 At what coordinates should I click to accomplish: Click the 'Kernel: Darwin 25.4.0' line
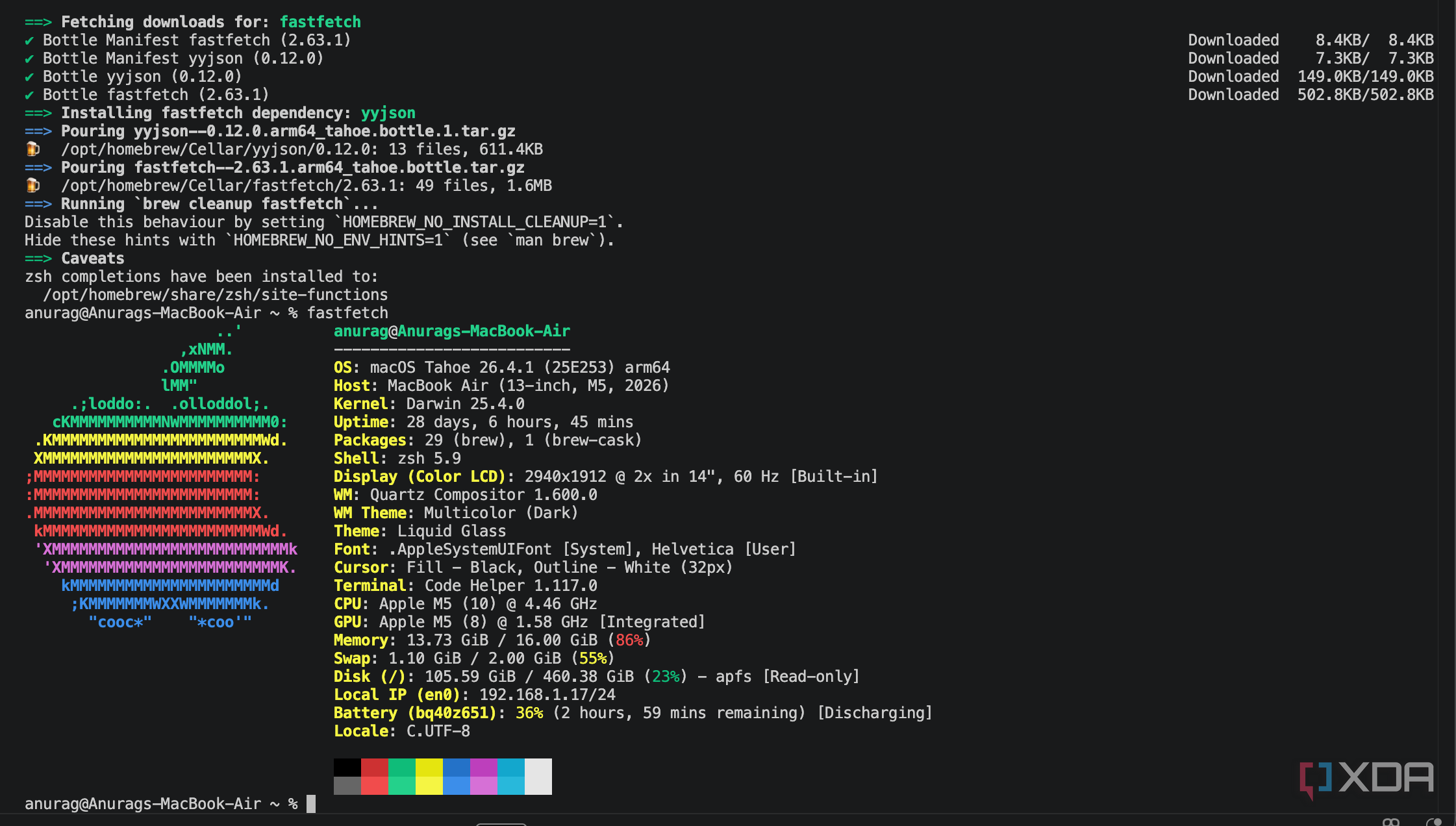429,404
